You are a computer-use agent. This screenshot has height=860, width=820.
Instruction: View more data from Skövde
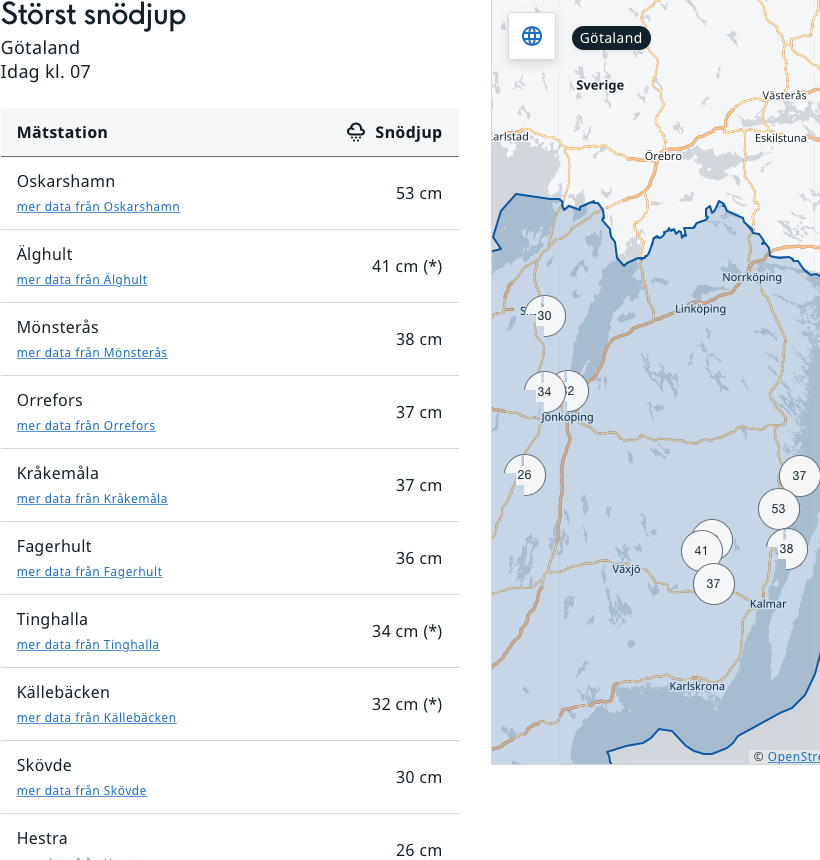(82, 791)
